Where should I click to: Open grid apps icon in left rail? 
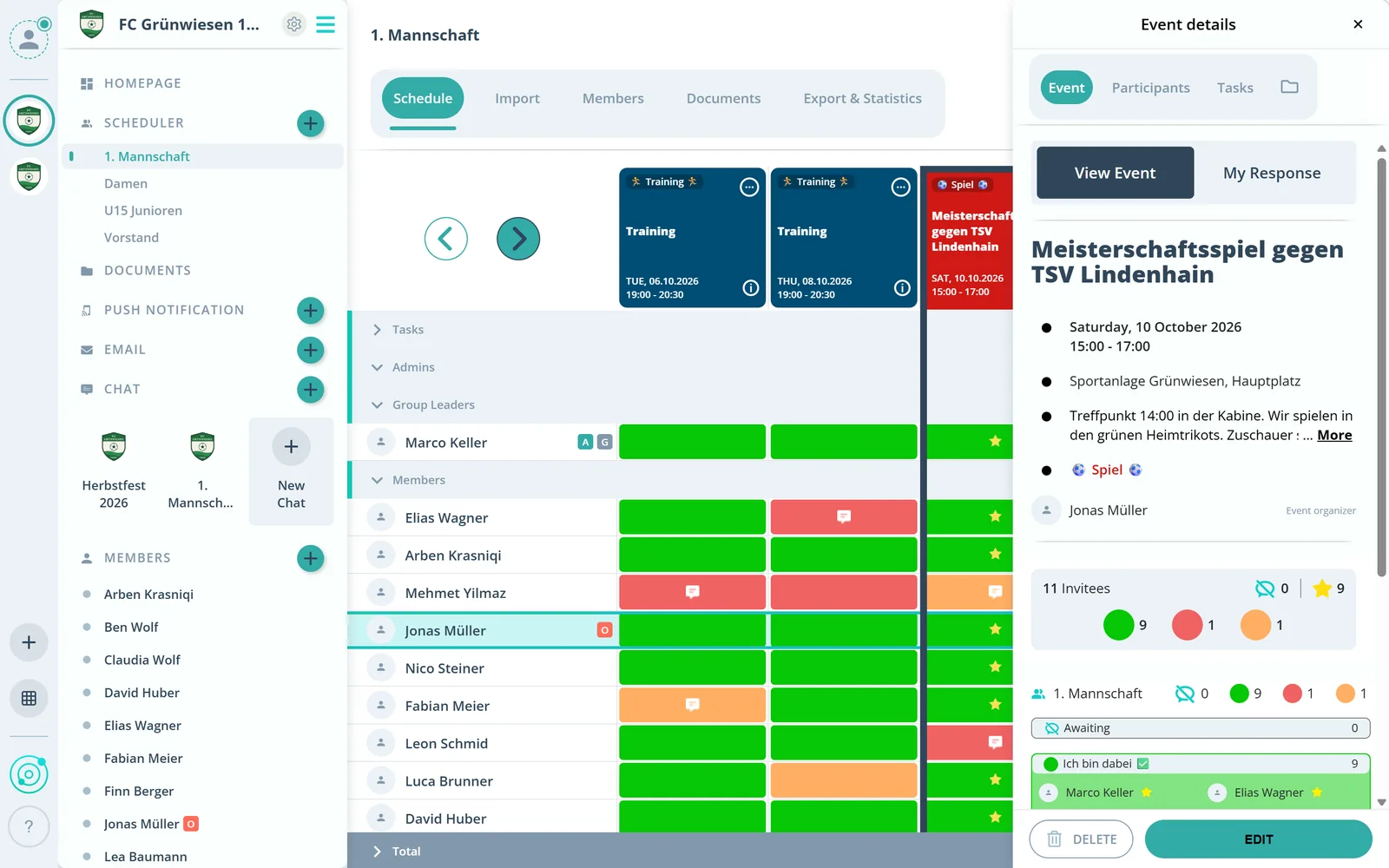click(29, 698)
